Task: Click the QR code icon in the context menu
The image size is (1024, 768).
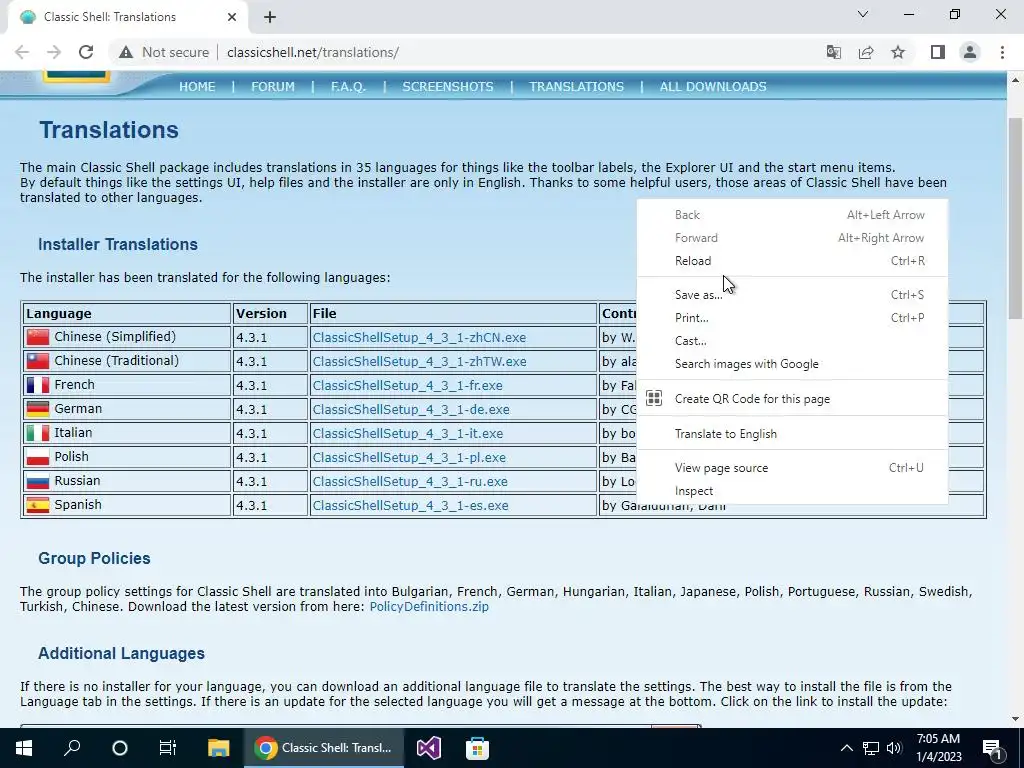Action: pos(654,398)
